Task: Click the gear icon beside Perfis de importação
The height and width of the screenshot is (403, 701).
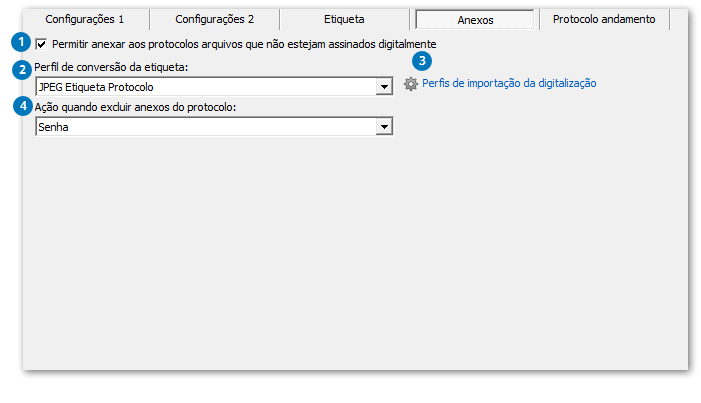Action: pos(410,84)
